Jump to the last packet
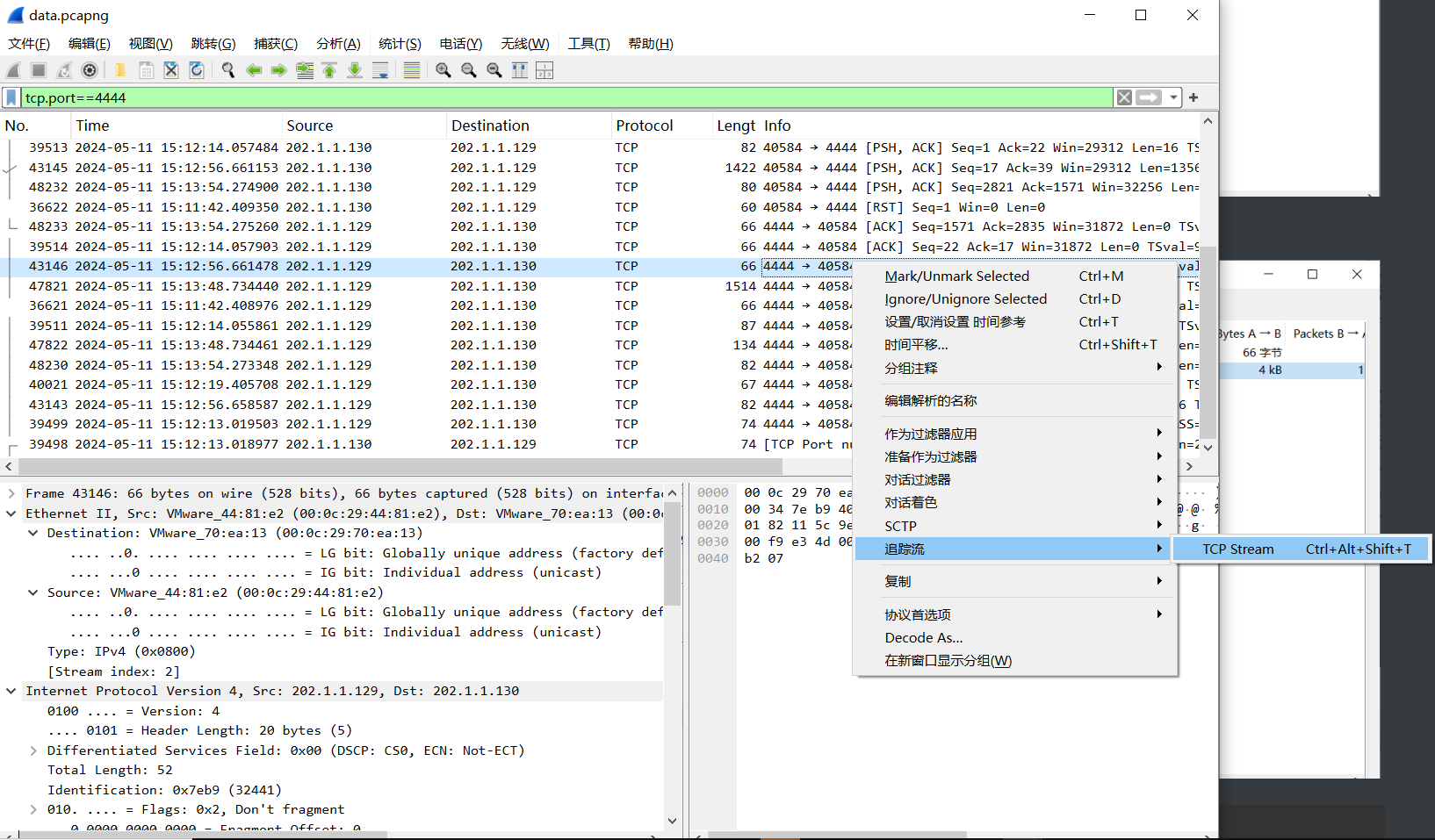Image resolution: width=1435 pixels, height=840 pixels. coord(355,70)
